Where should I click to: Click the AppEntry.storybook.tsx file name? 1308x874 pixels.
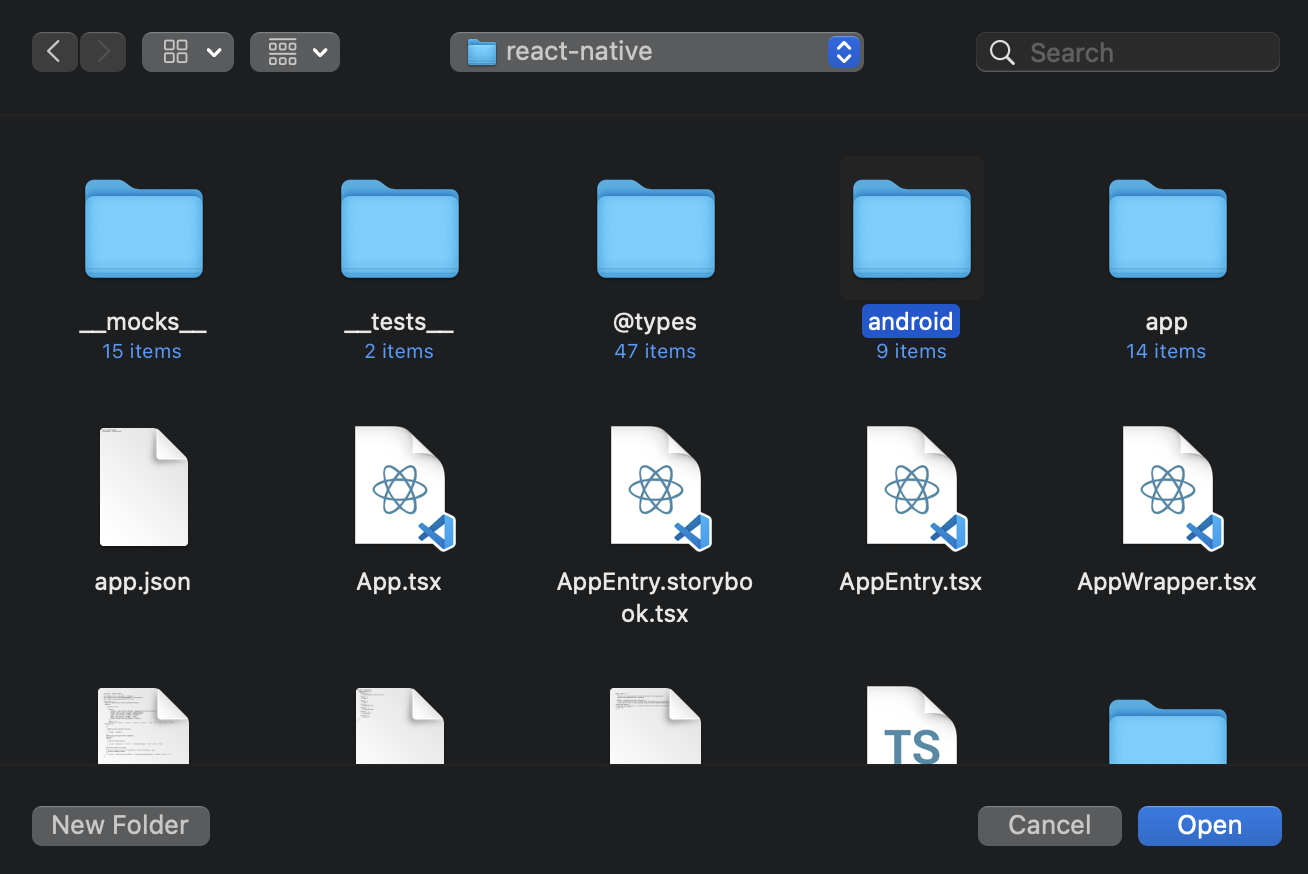[x=655, y=597]
